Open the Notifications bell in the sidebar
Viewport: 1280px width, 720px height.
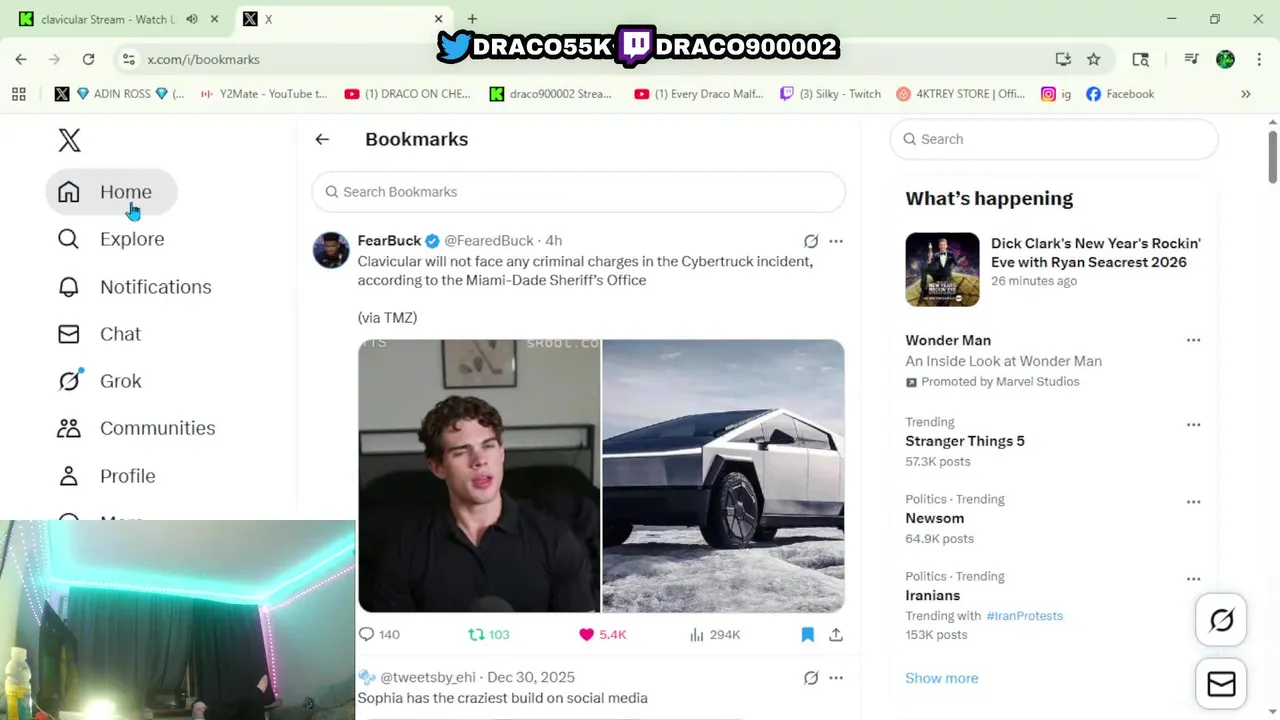[x=69, y=287]
